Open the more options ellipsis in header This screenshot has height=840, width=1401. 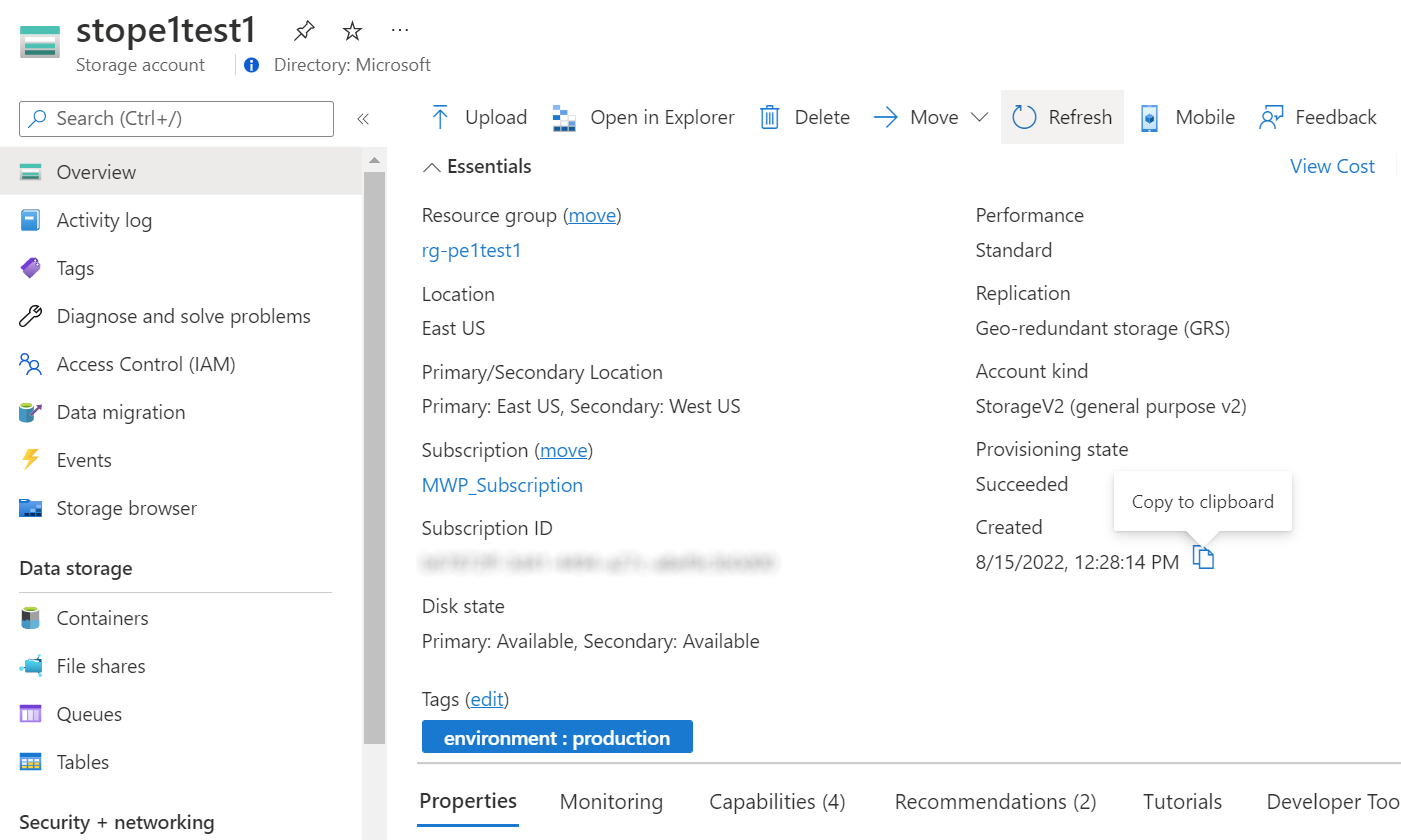tap(400, 30)
